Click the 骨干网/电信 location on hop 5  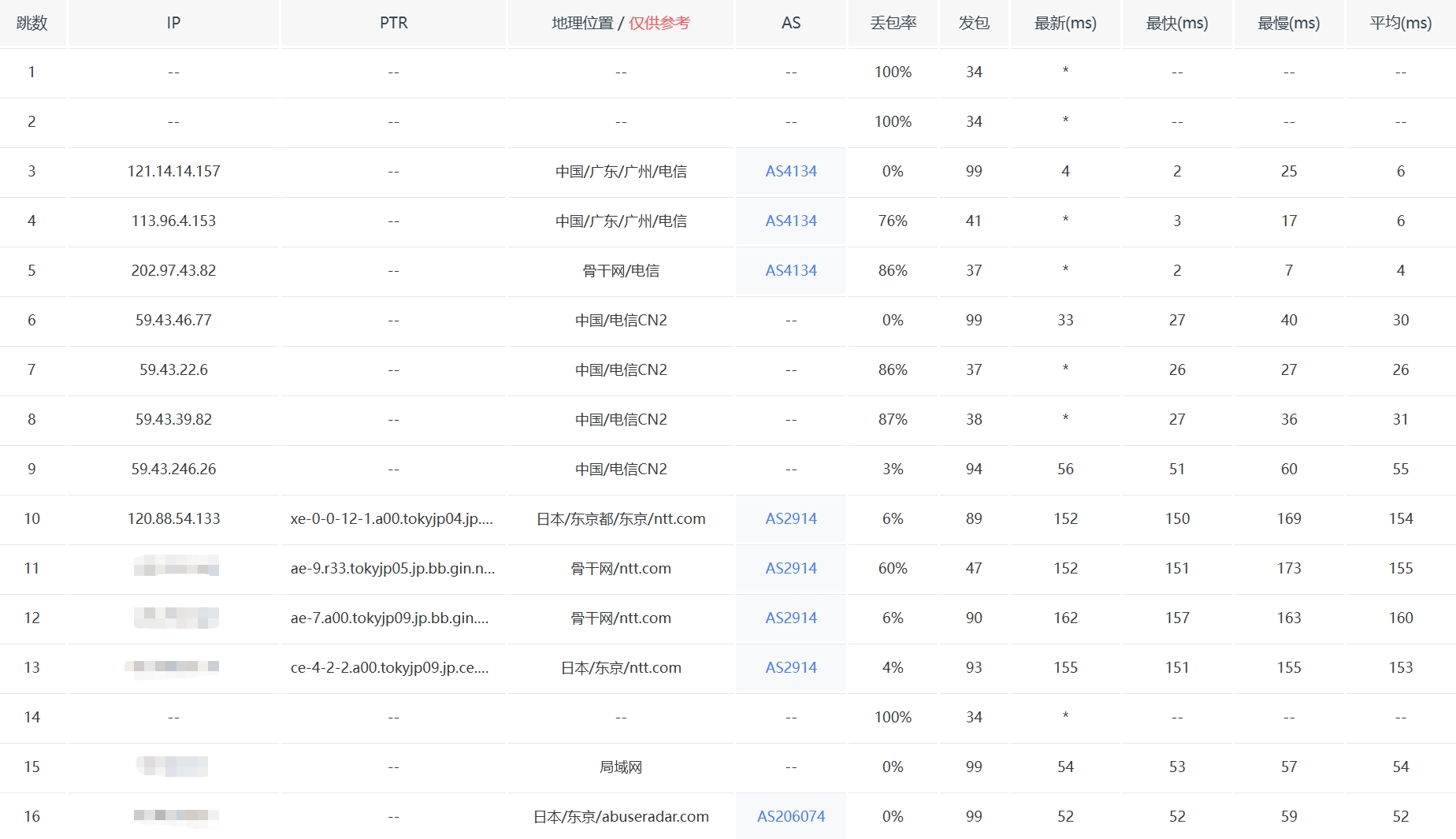tap(621, 270)
